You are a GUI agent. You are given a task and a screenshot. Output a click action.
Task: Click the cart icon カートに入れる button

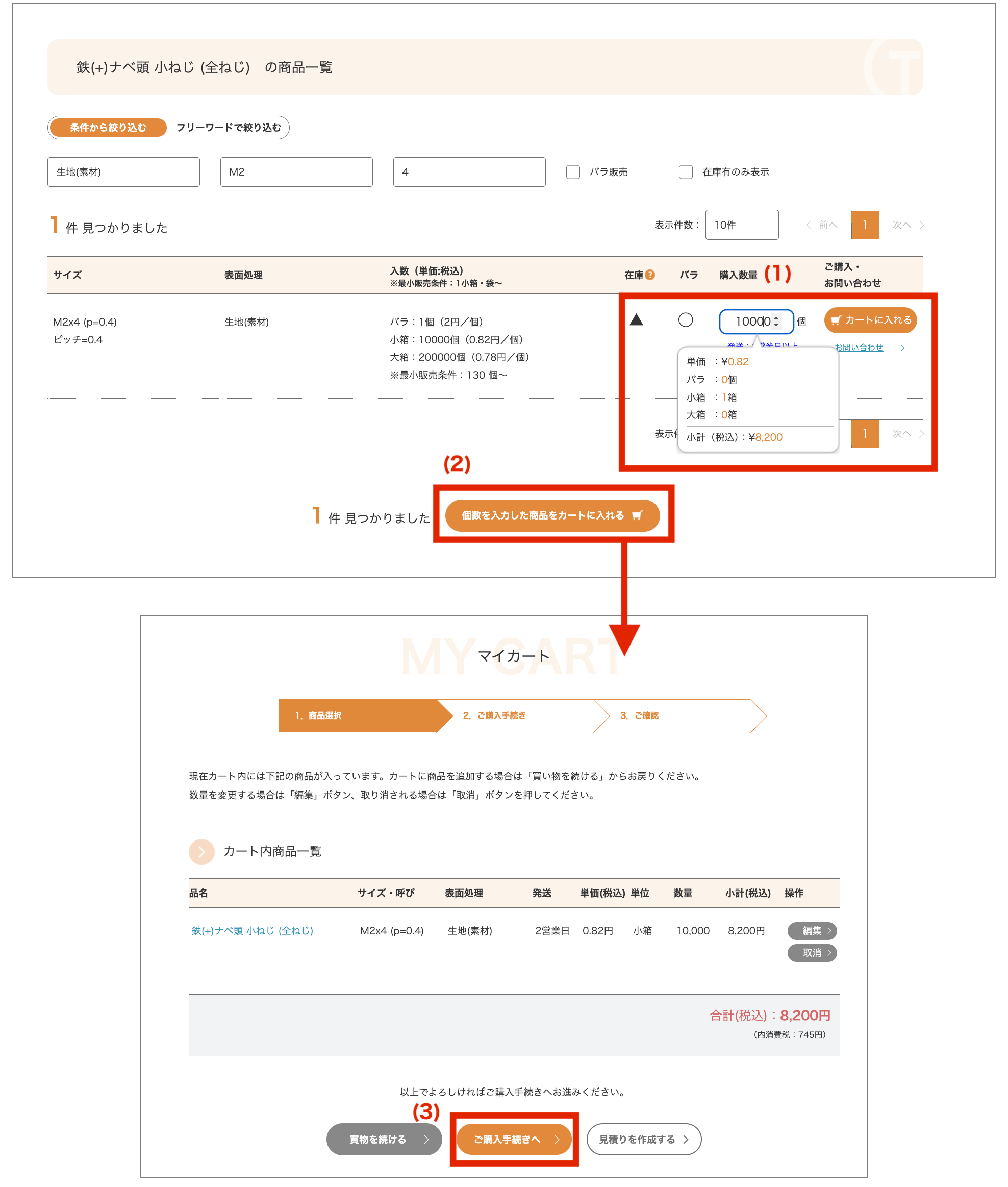coord(870,320)
